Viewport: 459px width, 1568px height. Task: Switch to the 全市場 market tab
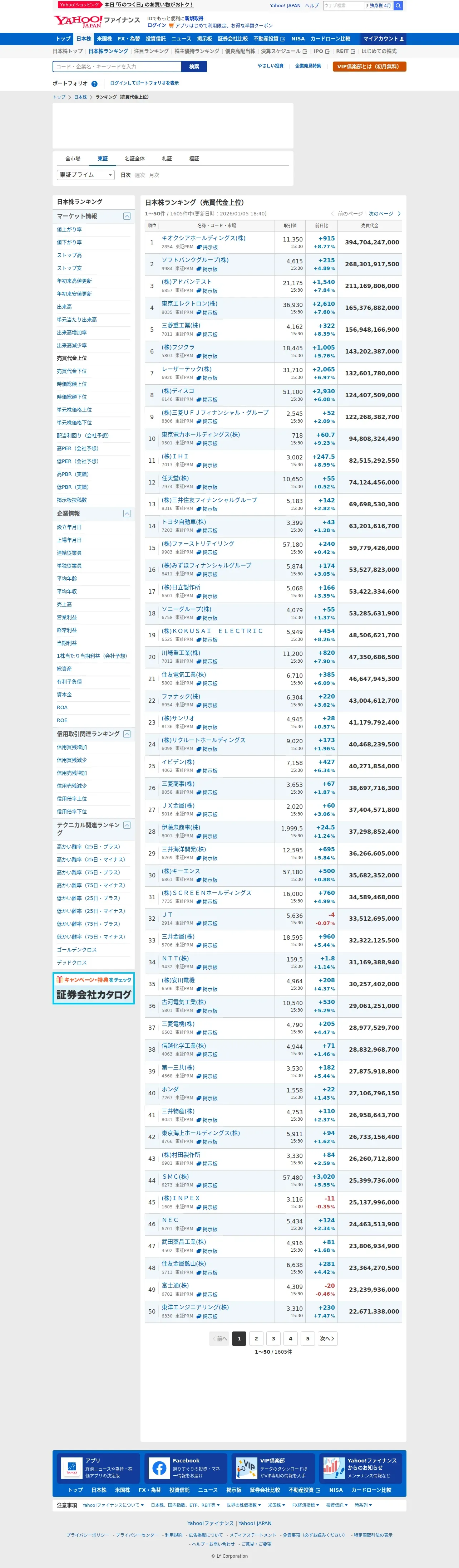pos(73,159)
